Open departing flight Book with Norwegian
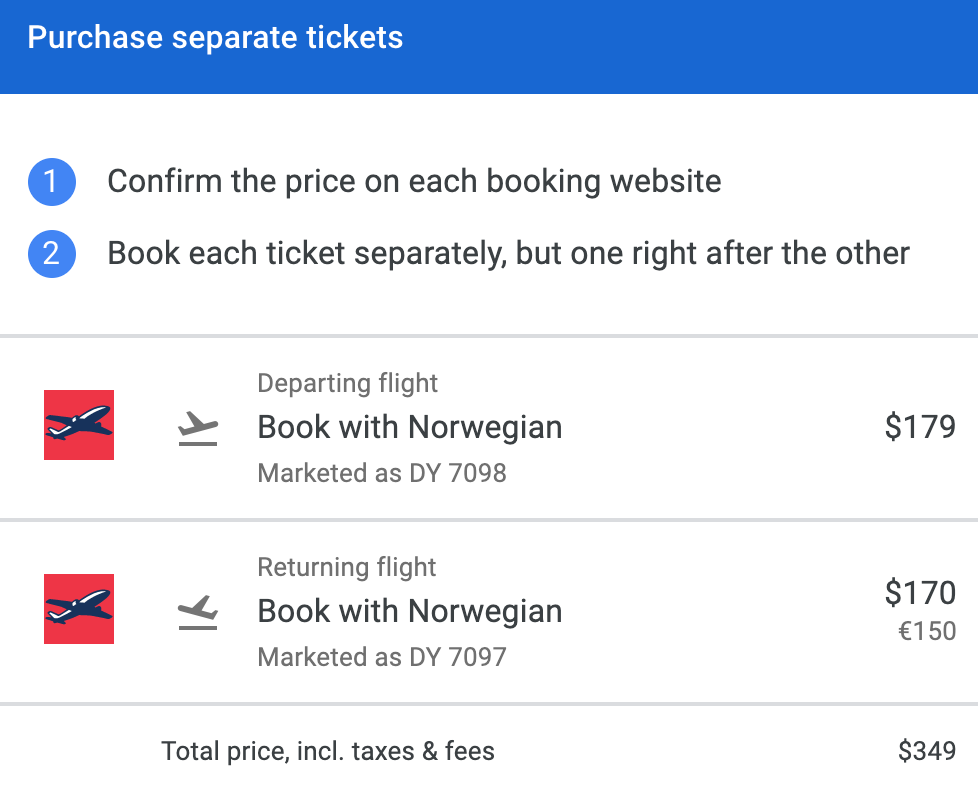 tap(410, 428)
